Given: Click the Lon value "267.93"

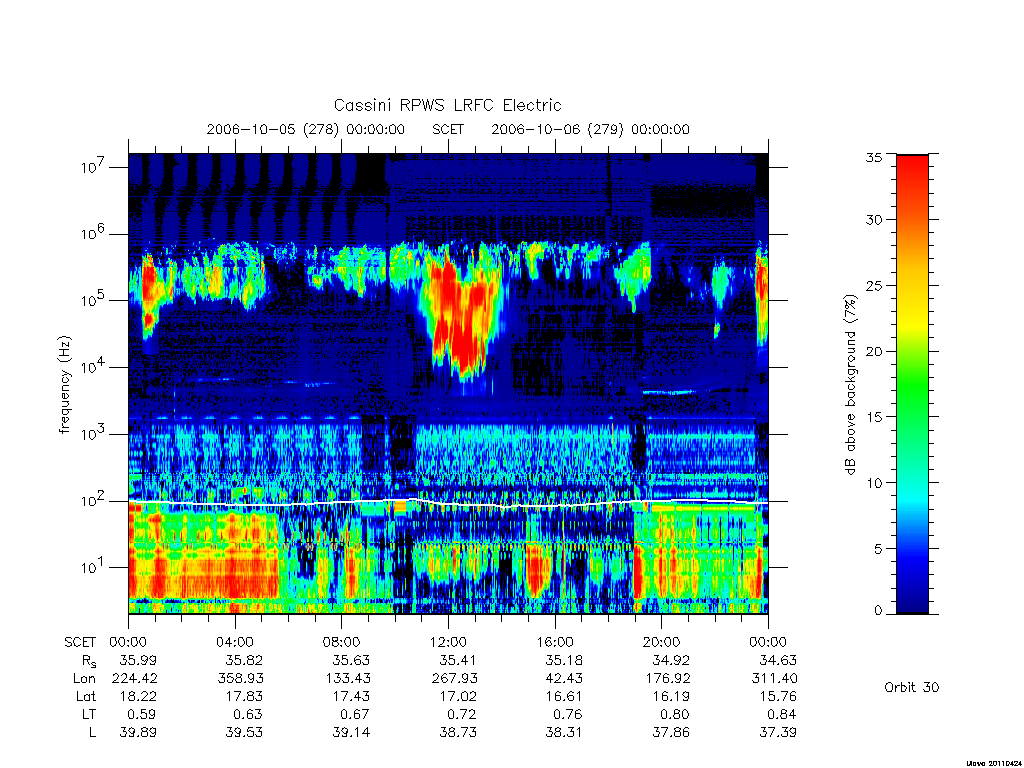Looking at the screenshot, I should (x=455, y=679).
